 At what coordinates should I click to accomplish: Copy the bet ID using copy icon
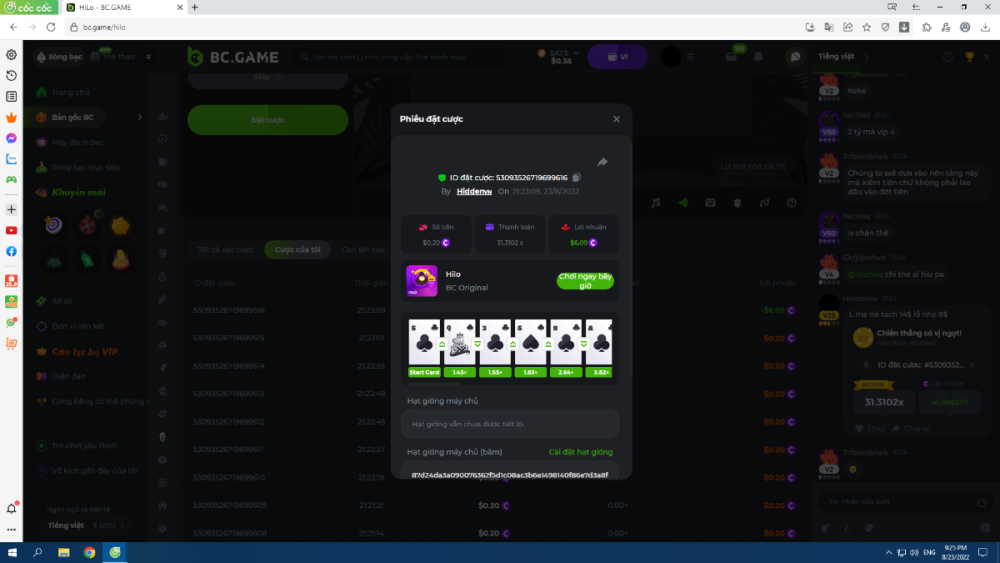[x=576, y=178]
